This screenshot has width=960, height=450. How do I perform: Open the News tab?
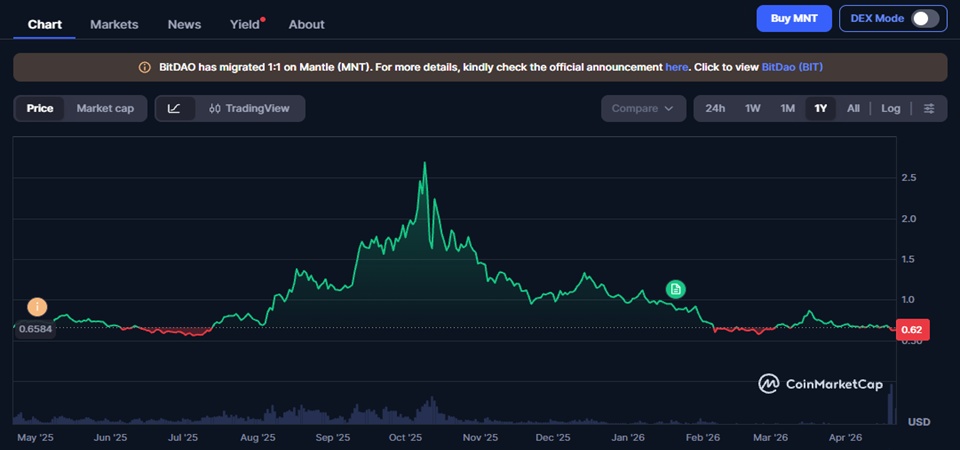[184, 24]
